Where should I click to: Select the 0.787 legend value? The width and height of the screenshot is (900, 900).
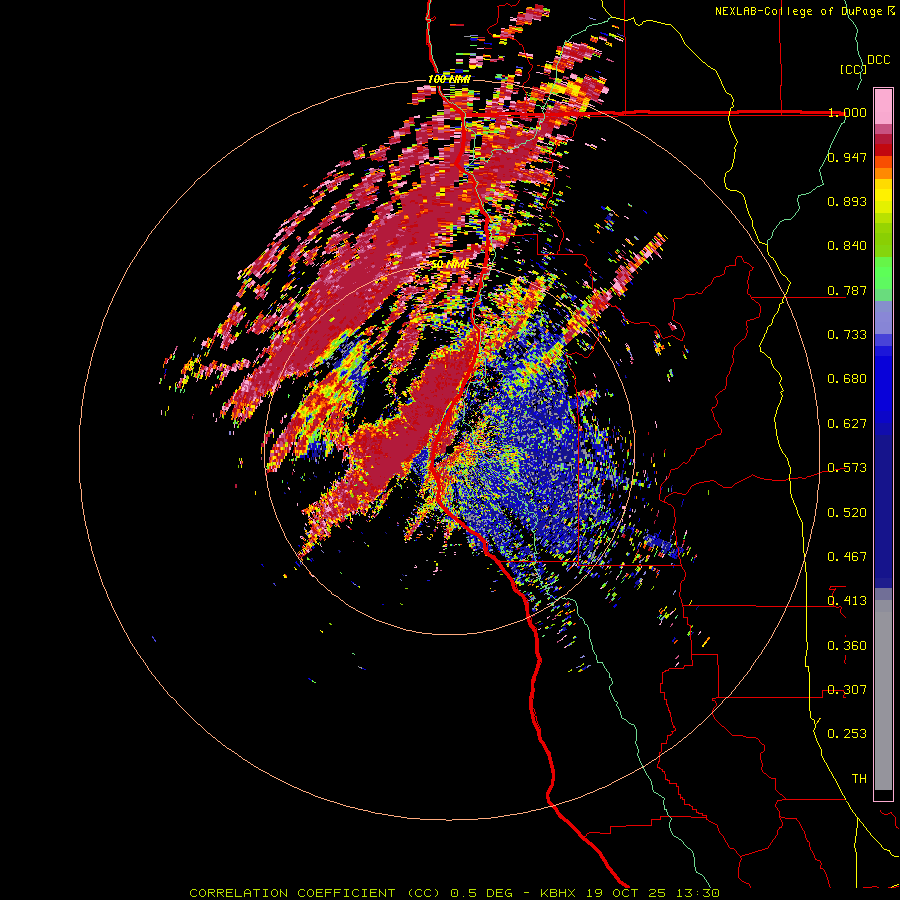(x=847, y=290)
